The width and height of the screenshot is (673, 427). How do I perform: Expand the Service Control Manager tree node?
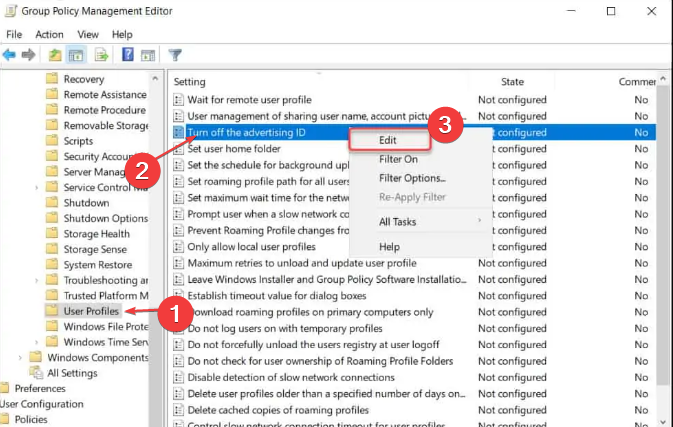(36, 188)
